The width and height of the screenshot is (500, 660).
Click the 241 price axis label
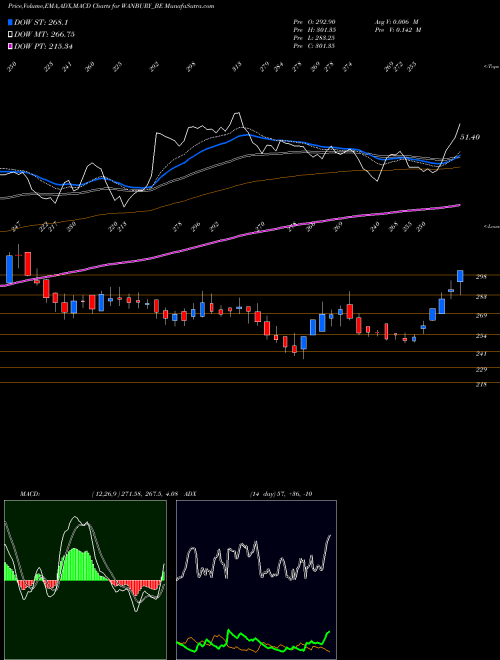point(481,354)
